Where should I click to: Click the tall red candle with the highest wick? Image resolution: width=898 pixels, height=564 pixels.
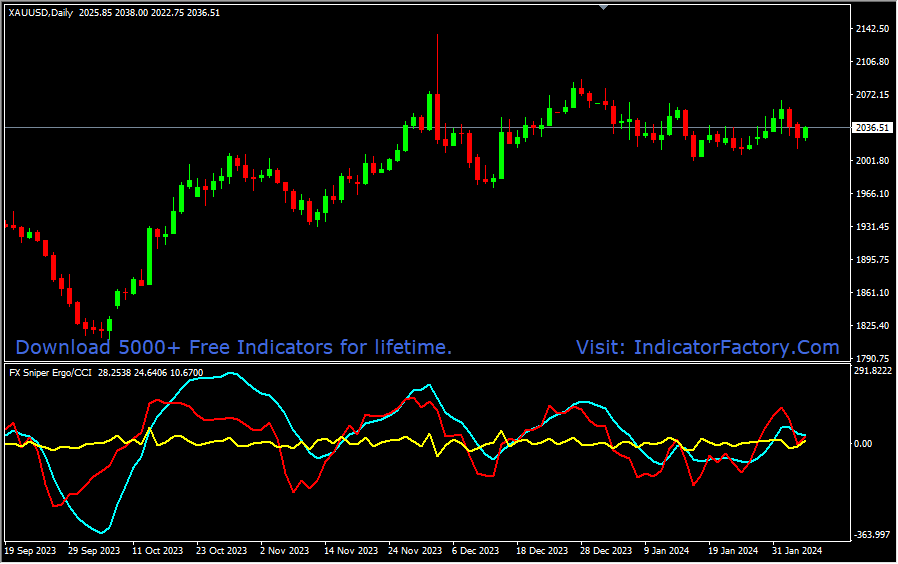point(438,117)
